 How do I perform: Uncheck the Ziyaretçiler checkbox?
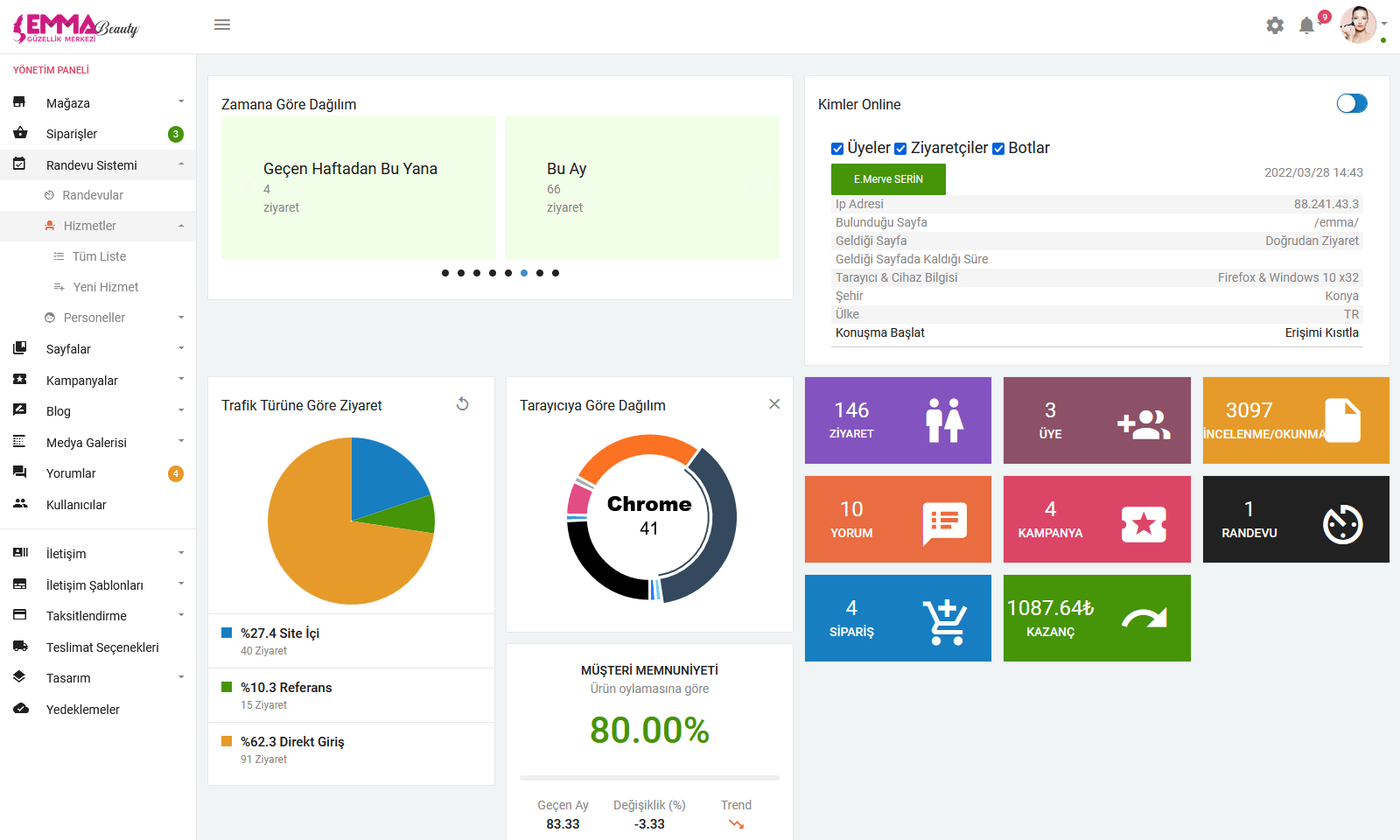click(x=900, y=149)
